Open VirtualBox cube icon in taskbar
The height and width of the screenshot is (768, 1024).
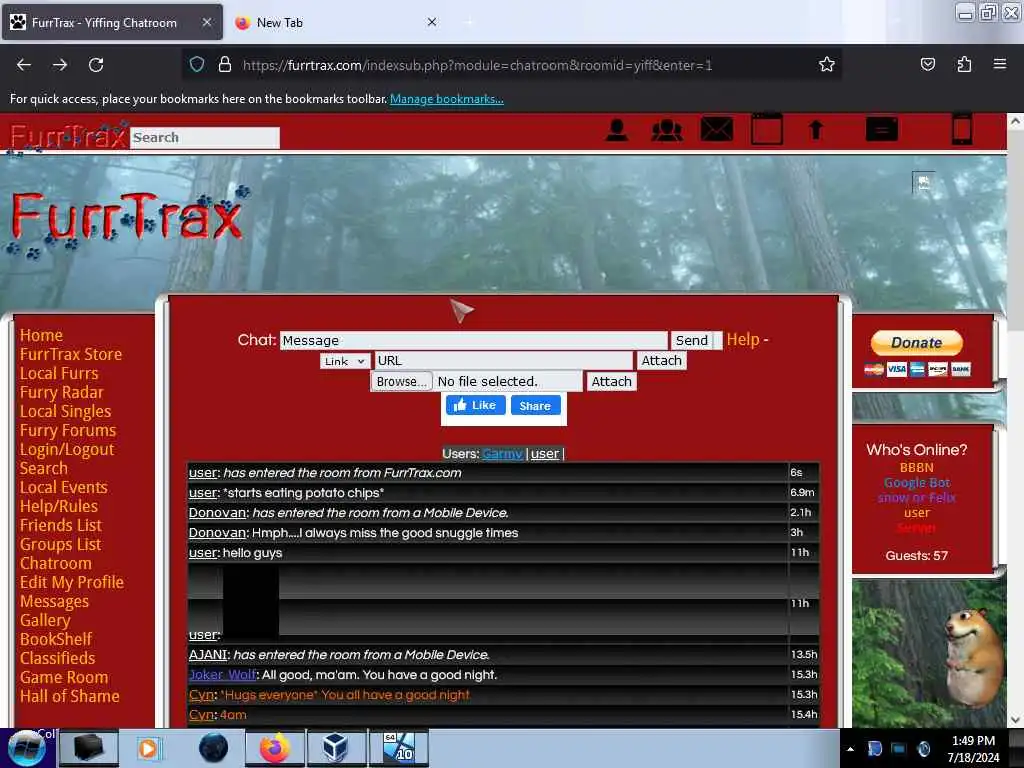pyautogui.click(x=336, y=748)
